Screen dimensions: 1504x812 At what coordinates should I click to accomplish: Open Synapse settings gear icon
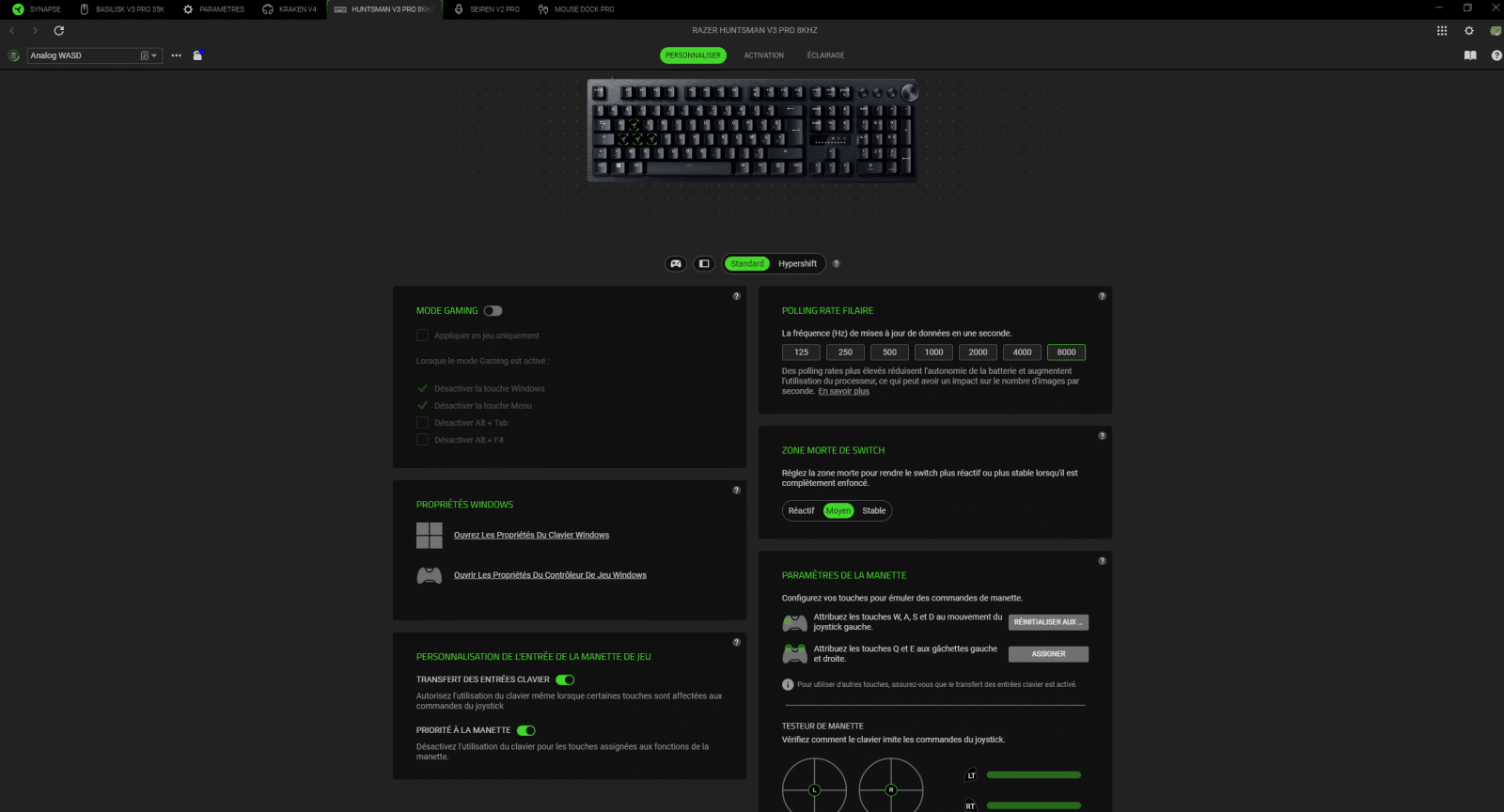pos(1469,31)
